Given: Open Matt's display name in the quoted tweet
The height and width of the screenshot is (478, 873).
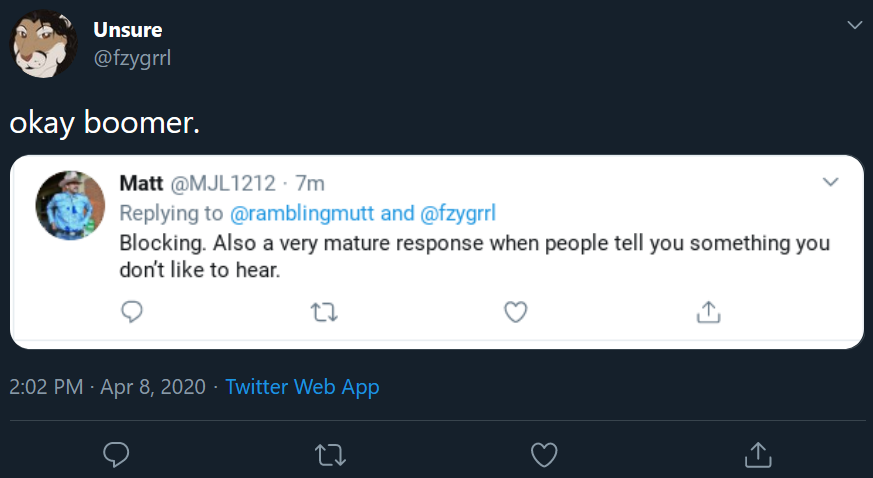Looking at the screenshot, I should tap(141, 183).
